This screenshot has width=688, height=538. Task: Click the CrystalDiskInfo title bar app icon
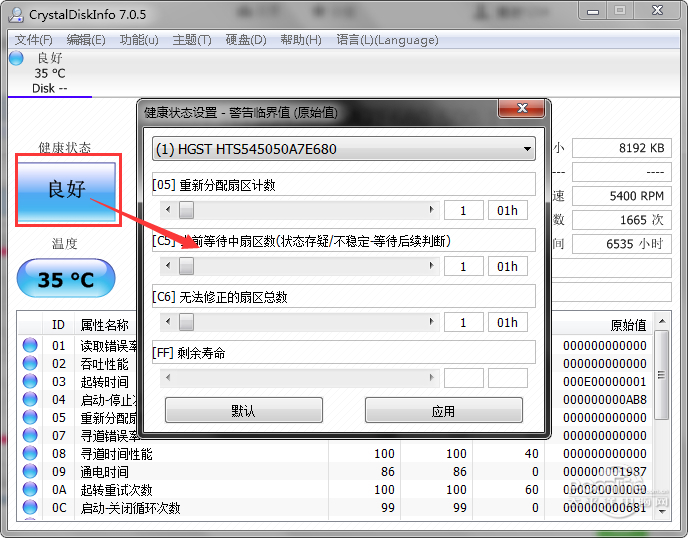tap(16, 14)
